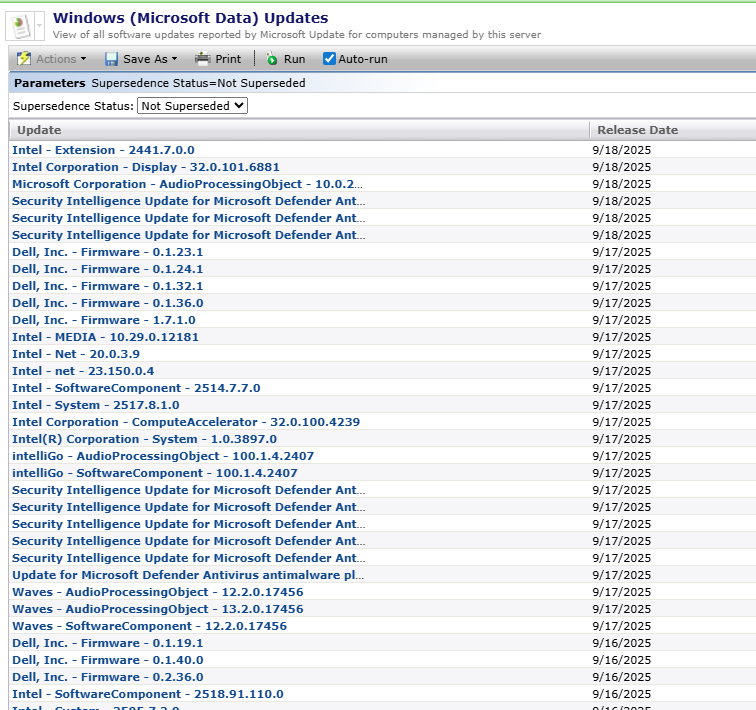Click release date of Firmware 0.1.19.1 row
Viewport: 756px width, 710px height.
pyautogui.click(x=621, y=643)
